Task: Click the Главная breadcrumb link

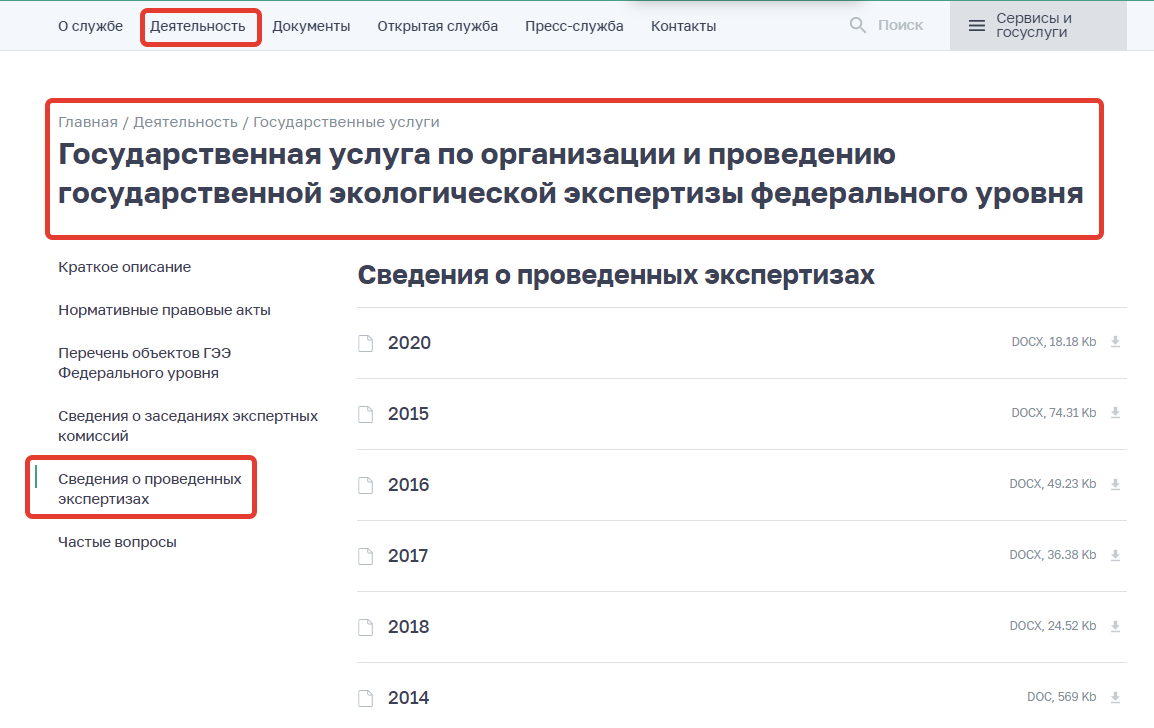Action: 88,122
